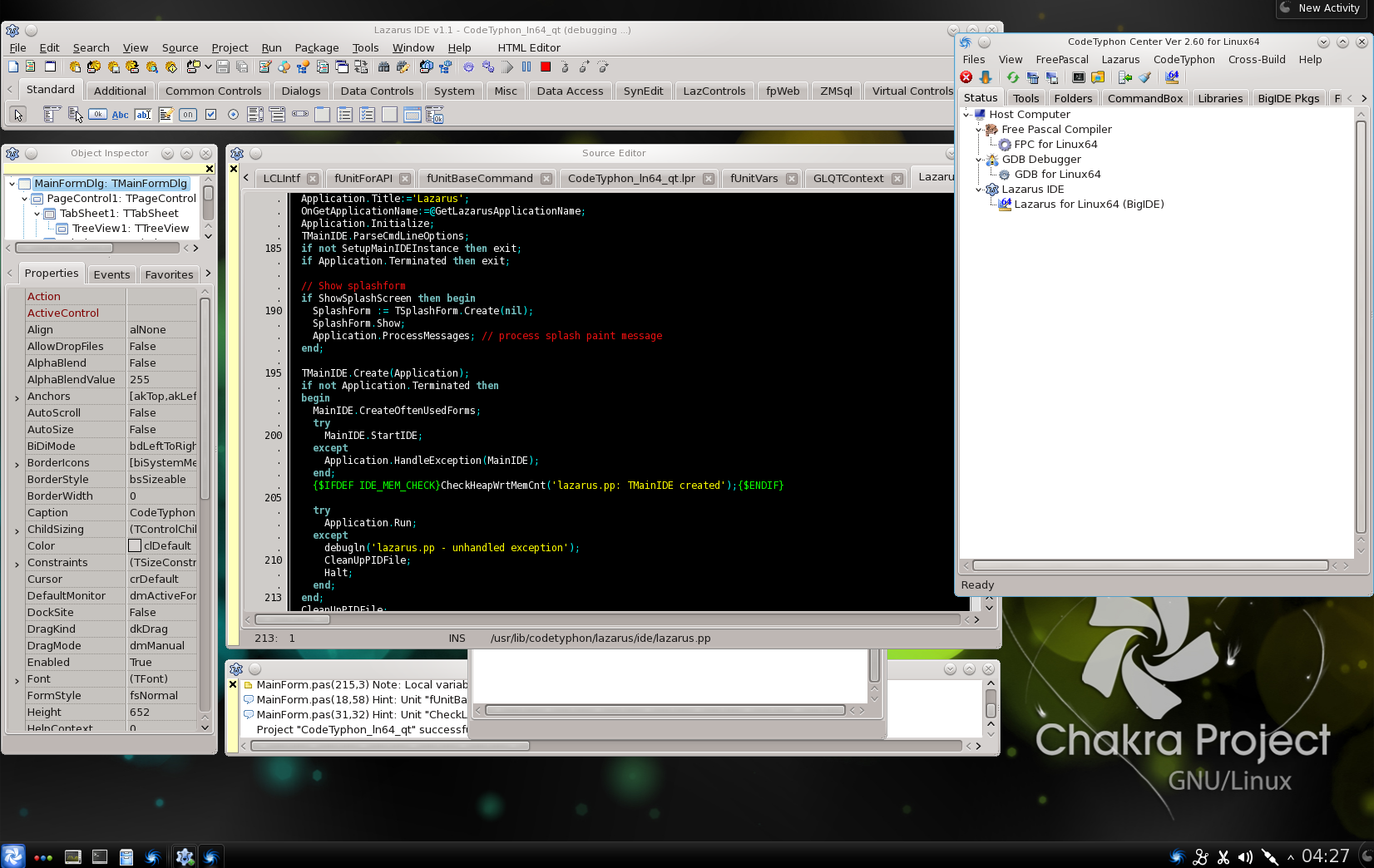
Task: Expand the Anchors property
Action: pyautogui.click(x=17, y=398)
